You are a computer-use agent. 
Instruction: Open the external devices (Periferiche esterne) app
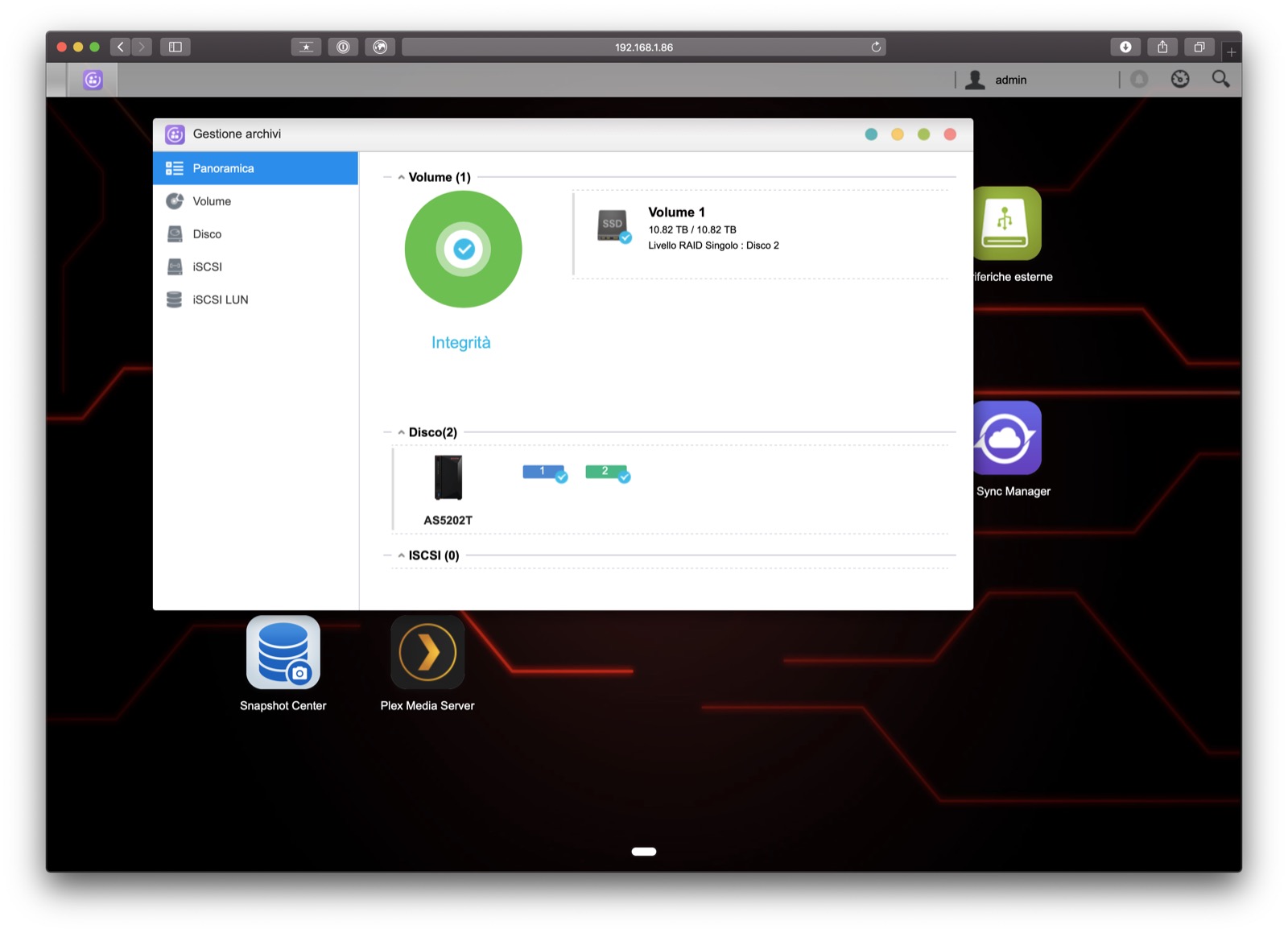tap(1006, 224)
